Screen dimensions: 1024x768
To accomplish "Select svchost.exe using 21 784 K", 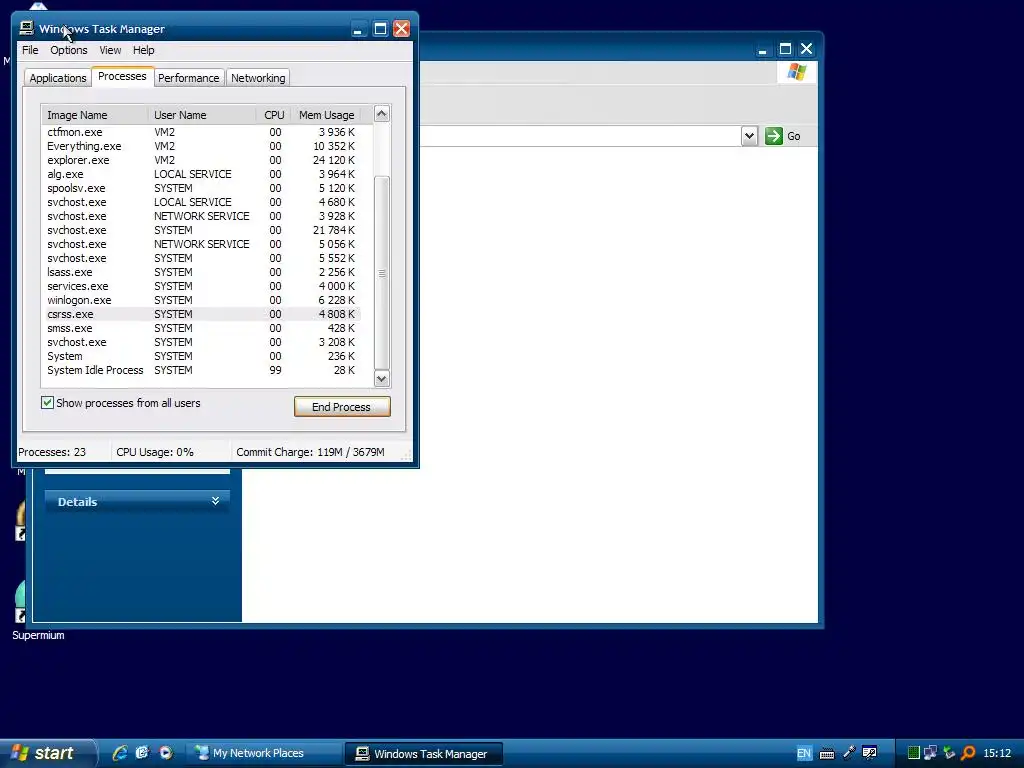I will 200,231.
